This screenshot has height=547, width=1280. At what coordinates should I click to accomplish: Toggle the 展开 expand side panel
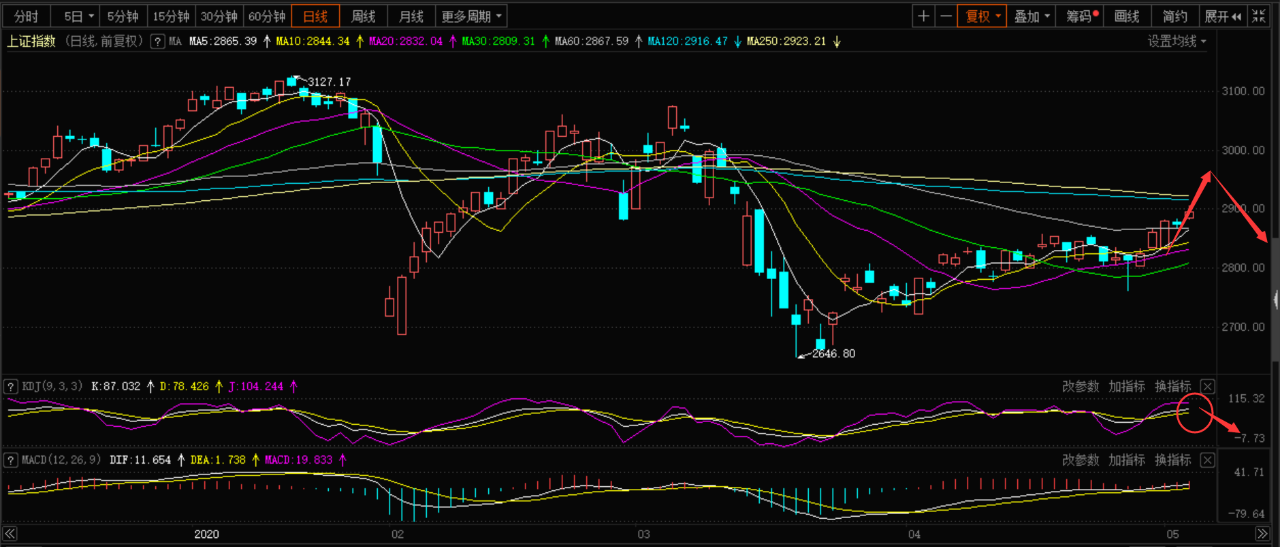(x=1222, y=16)
